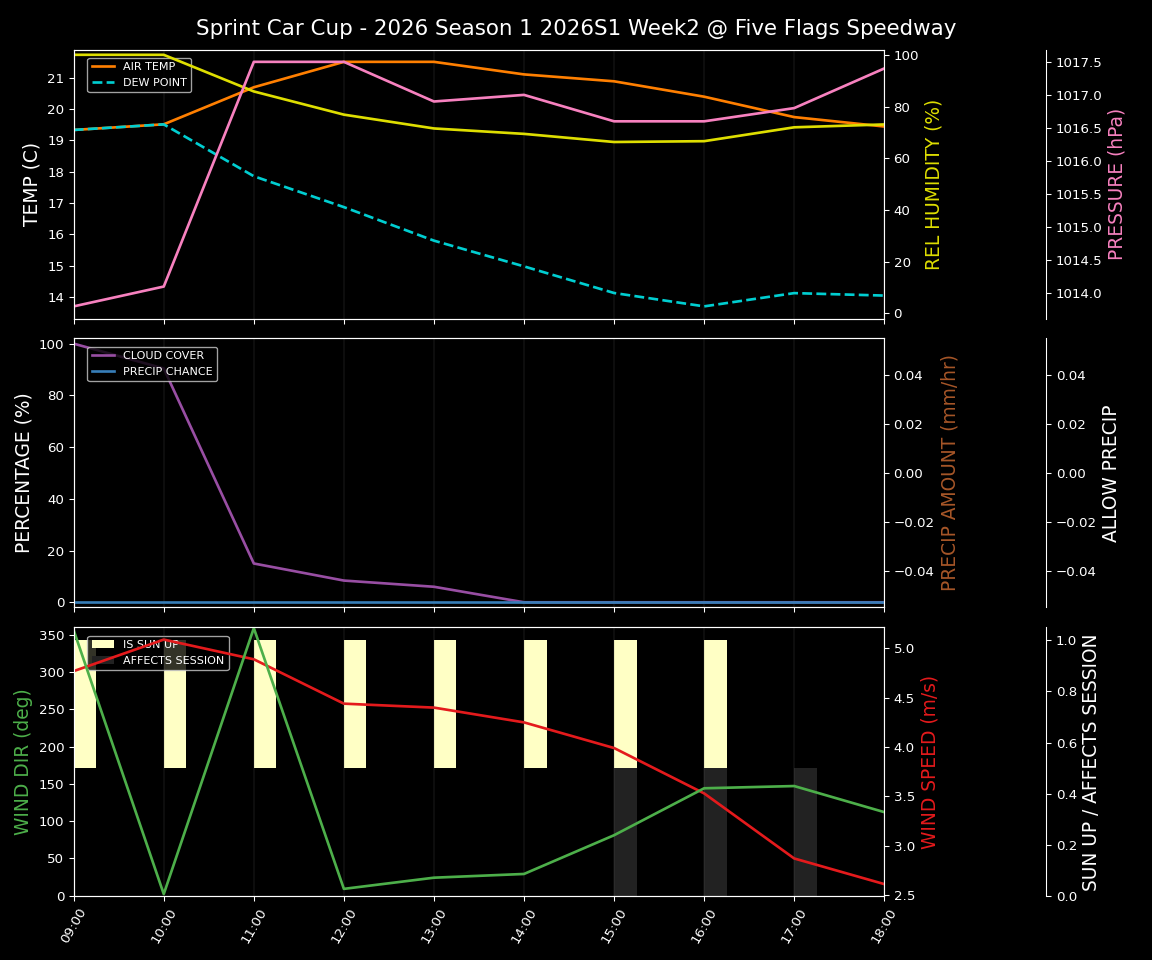Click the ALLOW PRECIP axis label
The width and height of the screenshot is (1152, 960).
point(1112,470)
